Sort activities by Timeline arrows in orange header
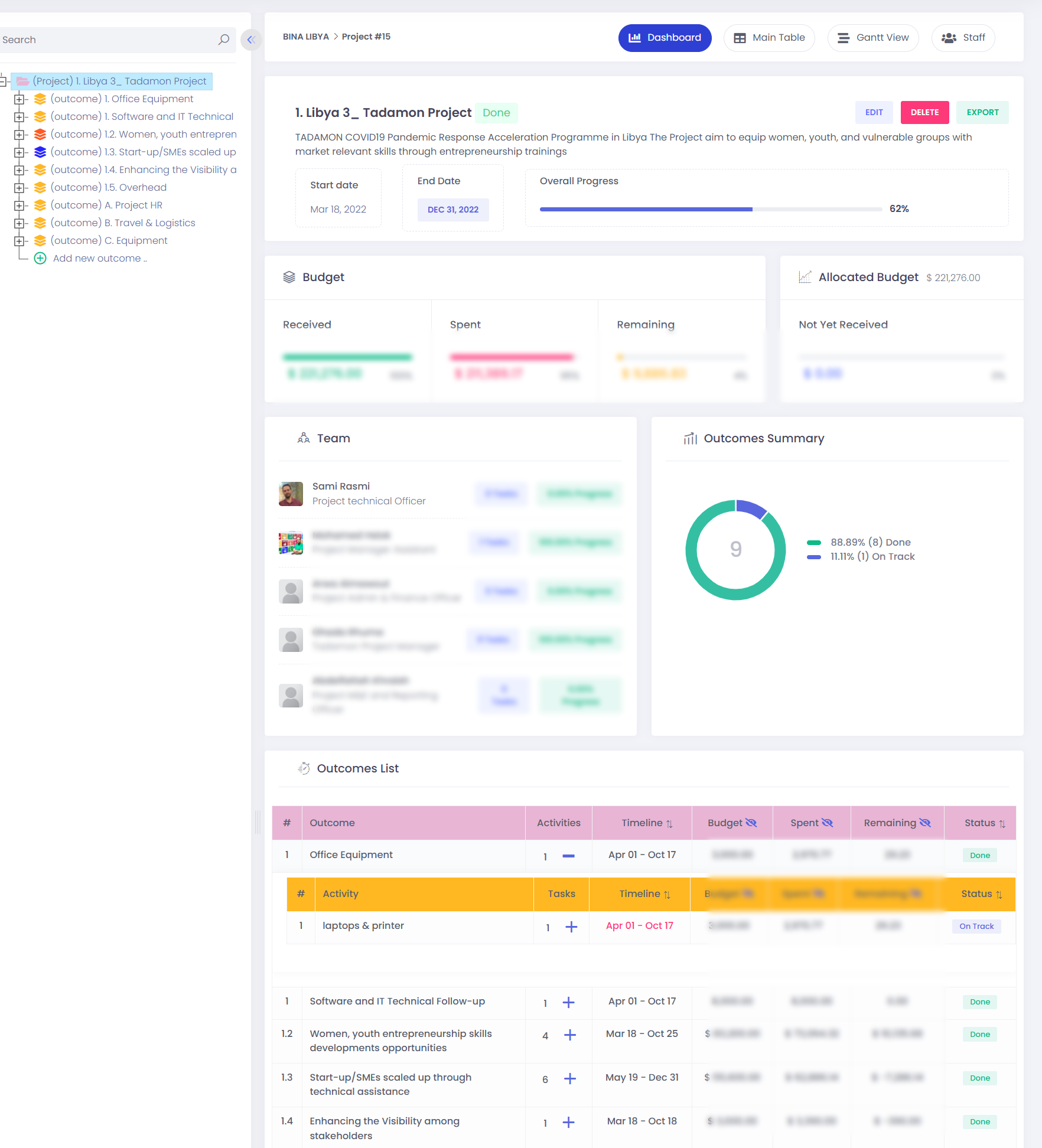Viewport: 1042px width, 1148px height. 667,895
